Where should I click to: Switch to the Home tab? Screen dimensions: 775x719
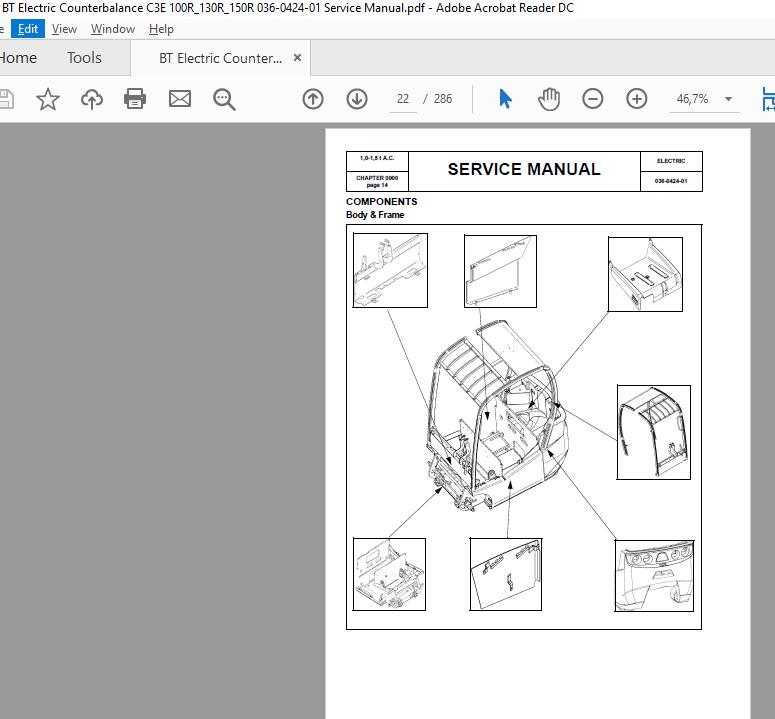[18, 58]
